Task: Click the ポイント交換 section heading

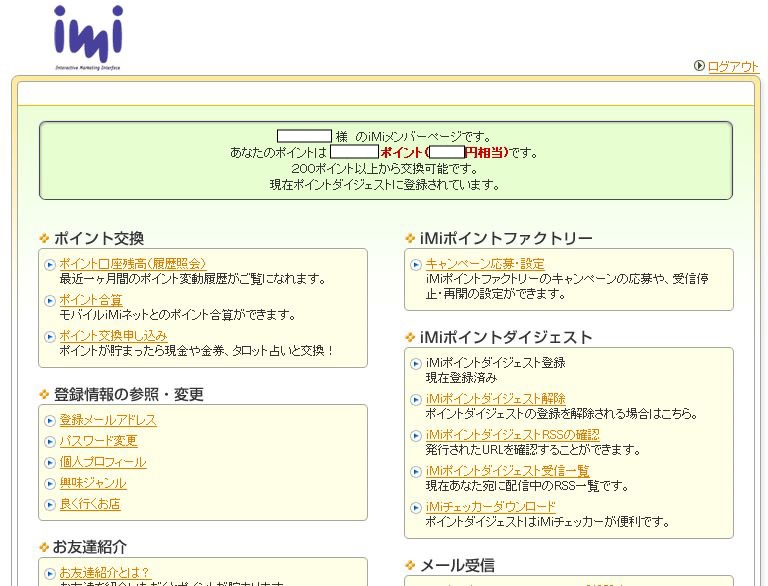Action: click(98, 239)
